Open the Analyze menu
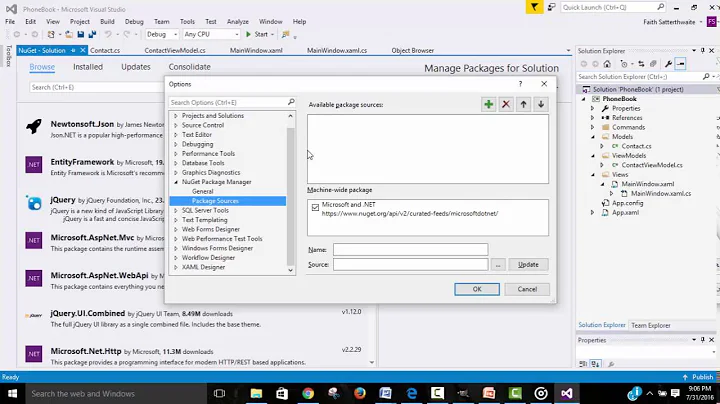The image size is (720, 404). [x=237, y=22]
